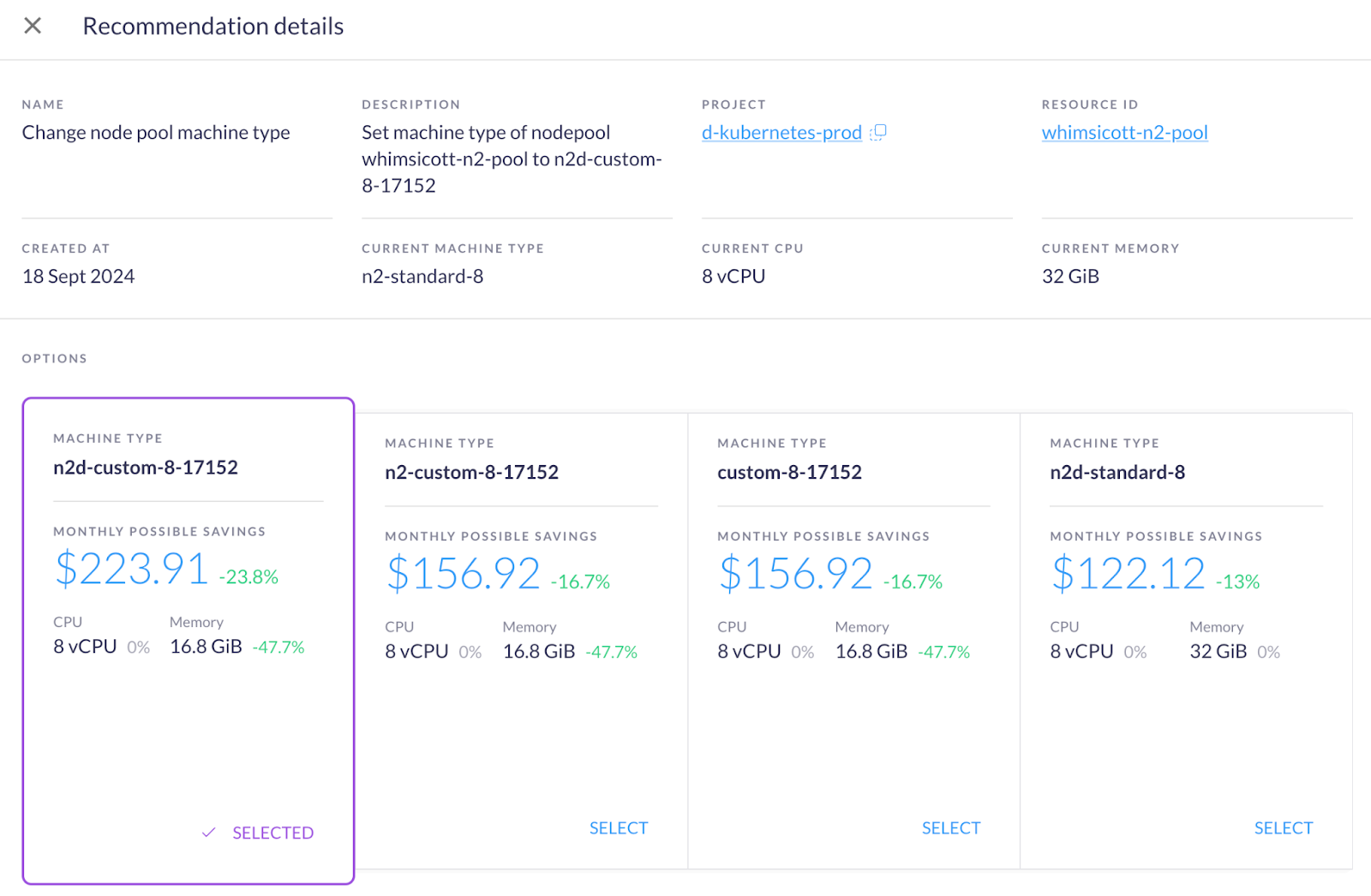
Task: Click the SELECTED label on n2d-custom-8-17152
Action: point(272,833)
